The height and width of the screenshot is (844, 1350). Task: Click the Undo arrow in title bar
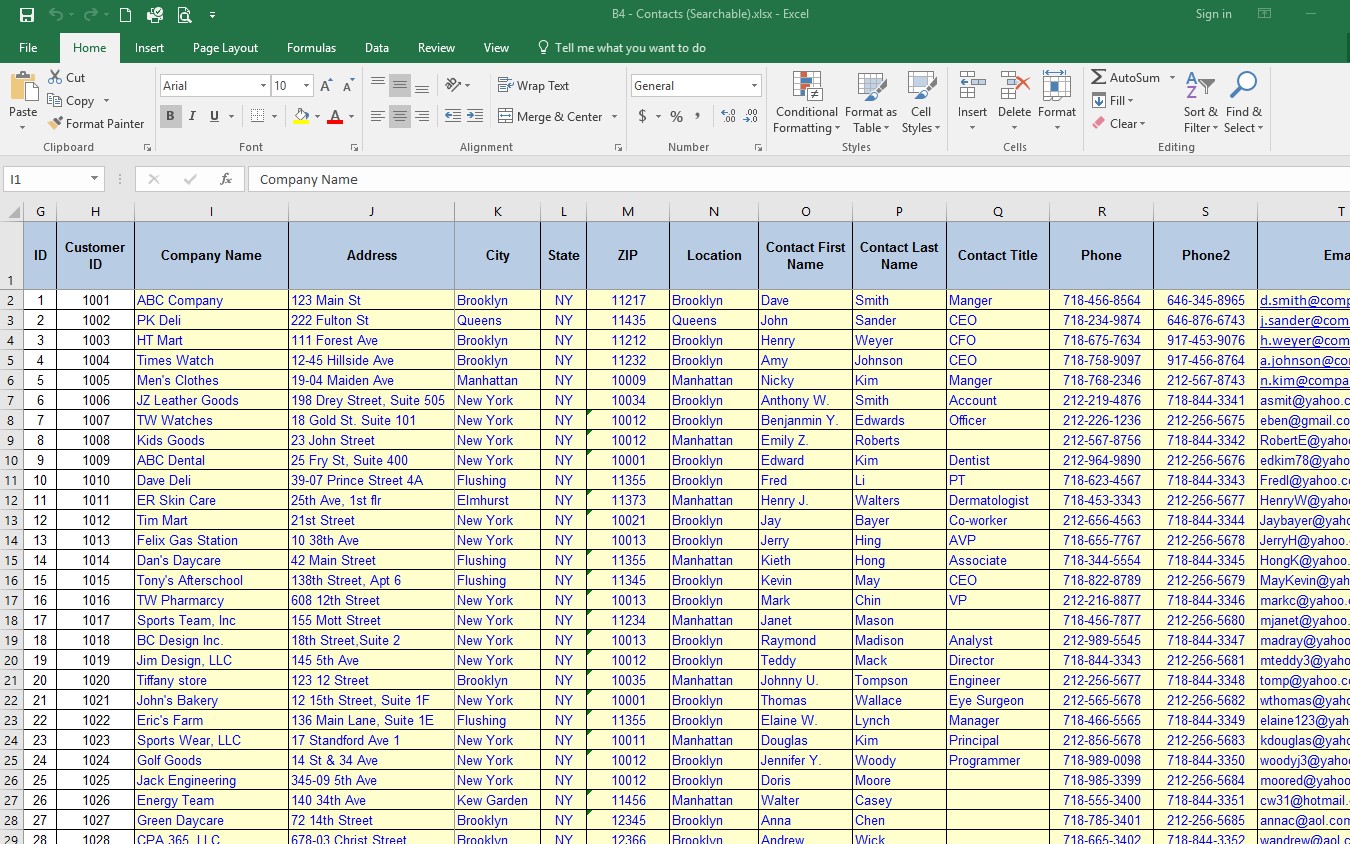click(x=55, y=15)
